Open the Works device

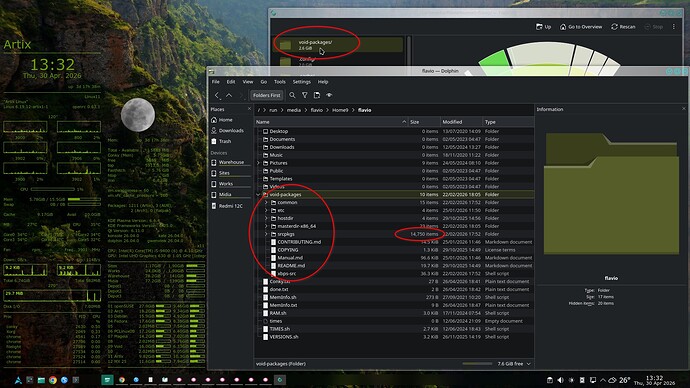(231, 184)
